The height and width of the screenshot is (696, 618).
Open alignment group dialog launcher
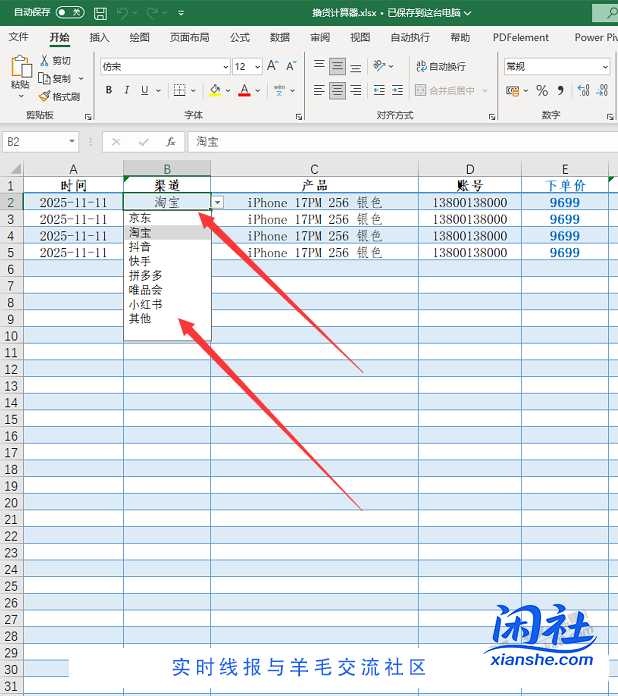pos(492,117)
